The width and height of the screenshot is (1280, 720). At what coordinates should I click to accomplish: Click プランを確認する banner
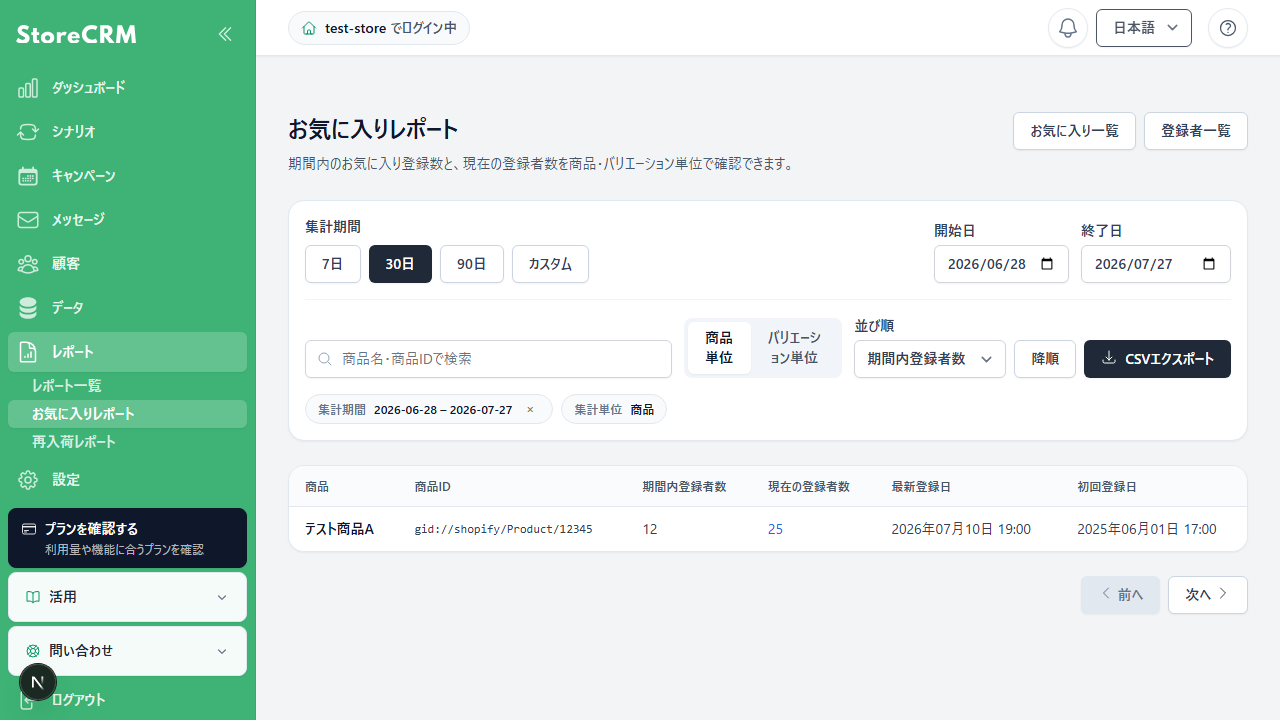click(127, 538)
